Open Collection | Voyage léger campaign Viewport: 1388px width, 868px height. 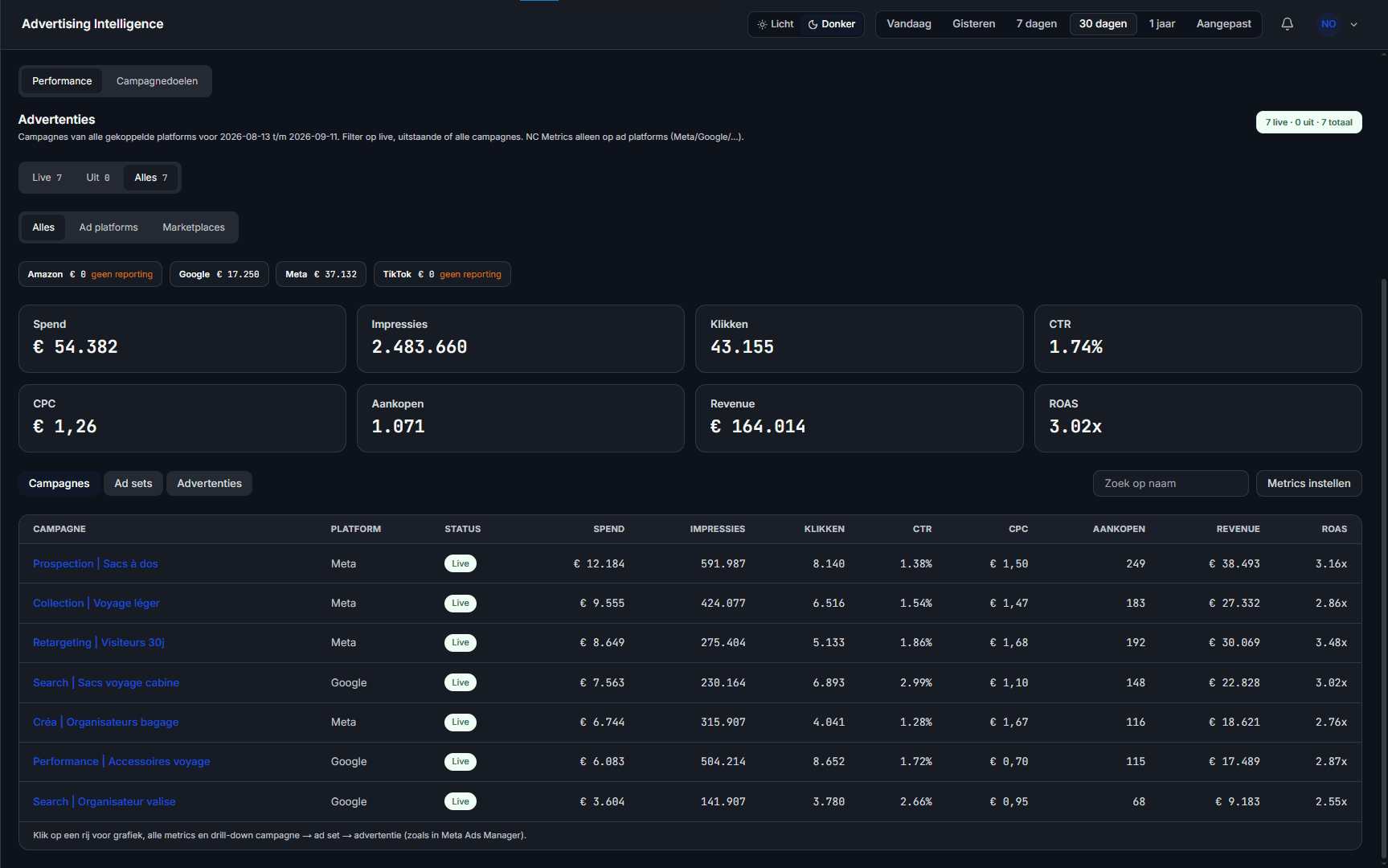[96, 603]
